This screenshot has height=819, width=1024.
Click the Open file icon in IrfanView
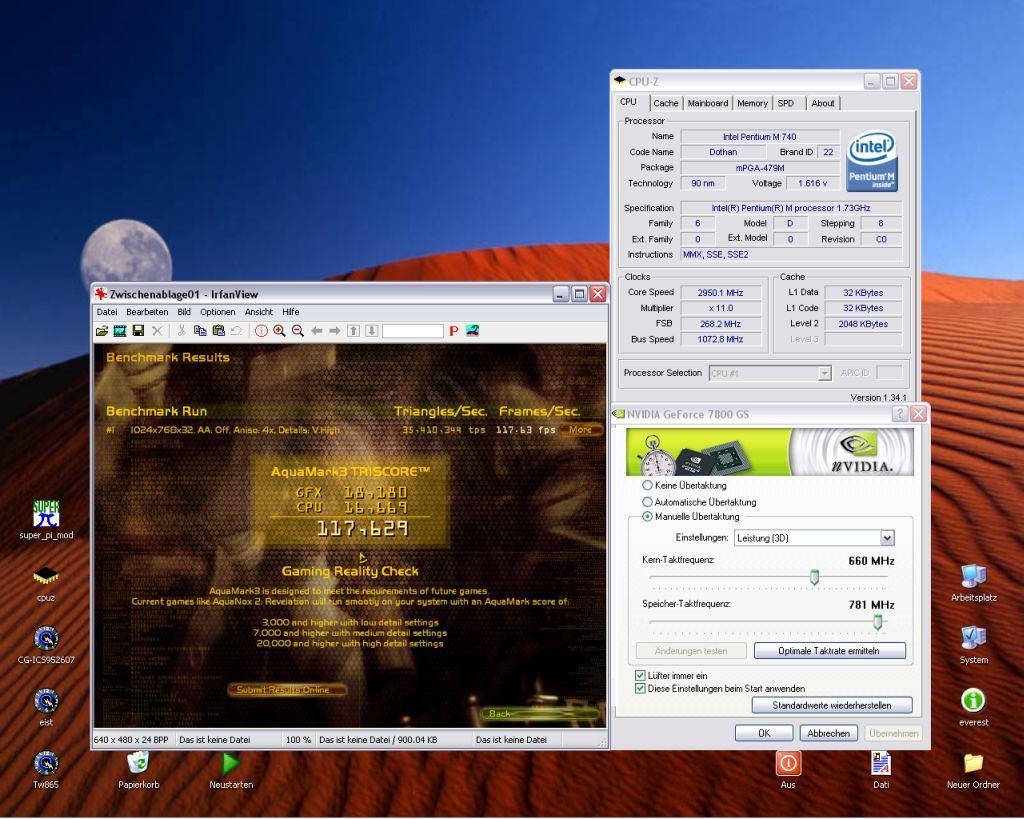coord(102,331)
